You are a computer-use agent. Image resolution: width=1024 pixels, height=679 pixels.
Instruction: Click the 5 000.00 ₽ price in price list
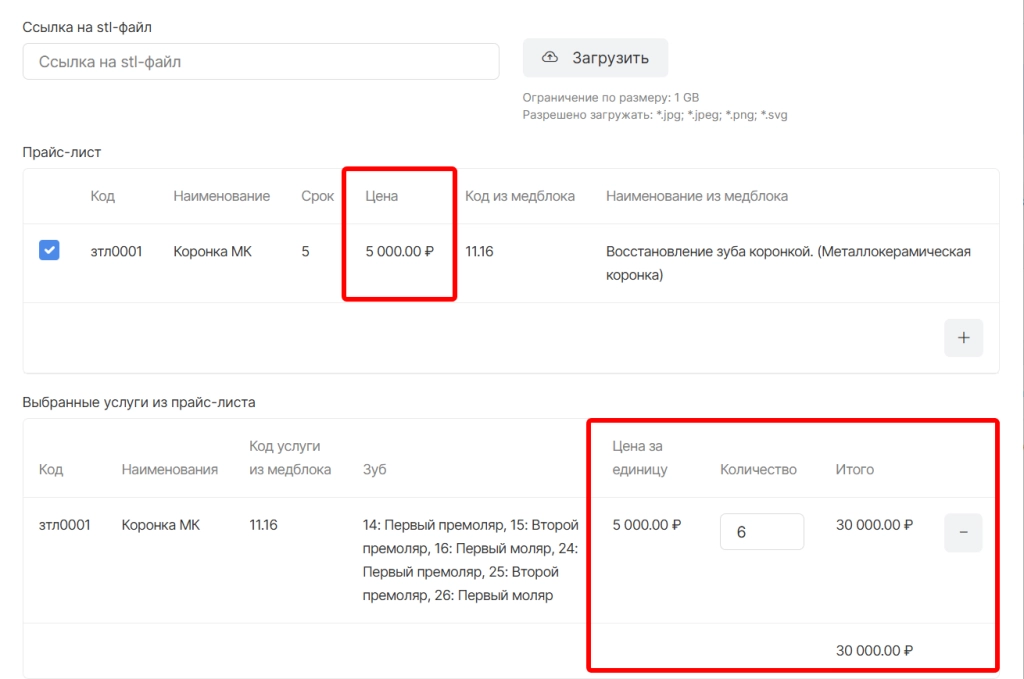[x=399, y=252]
